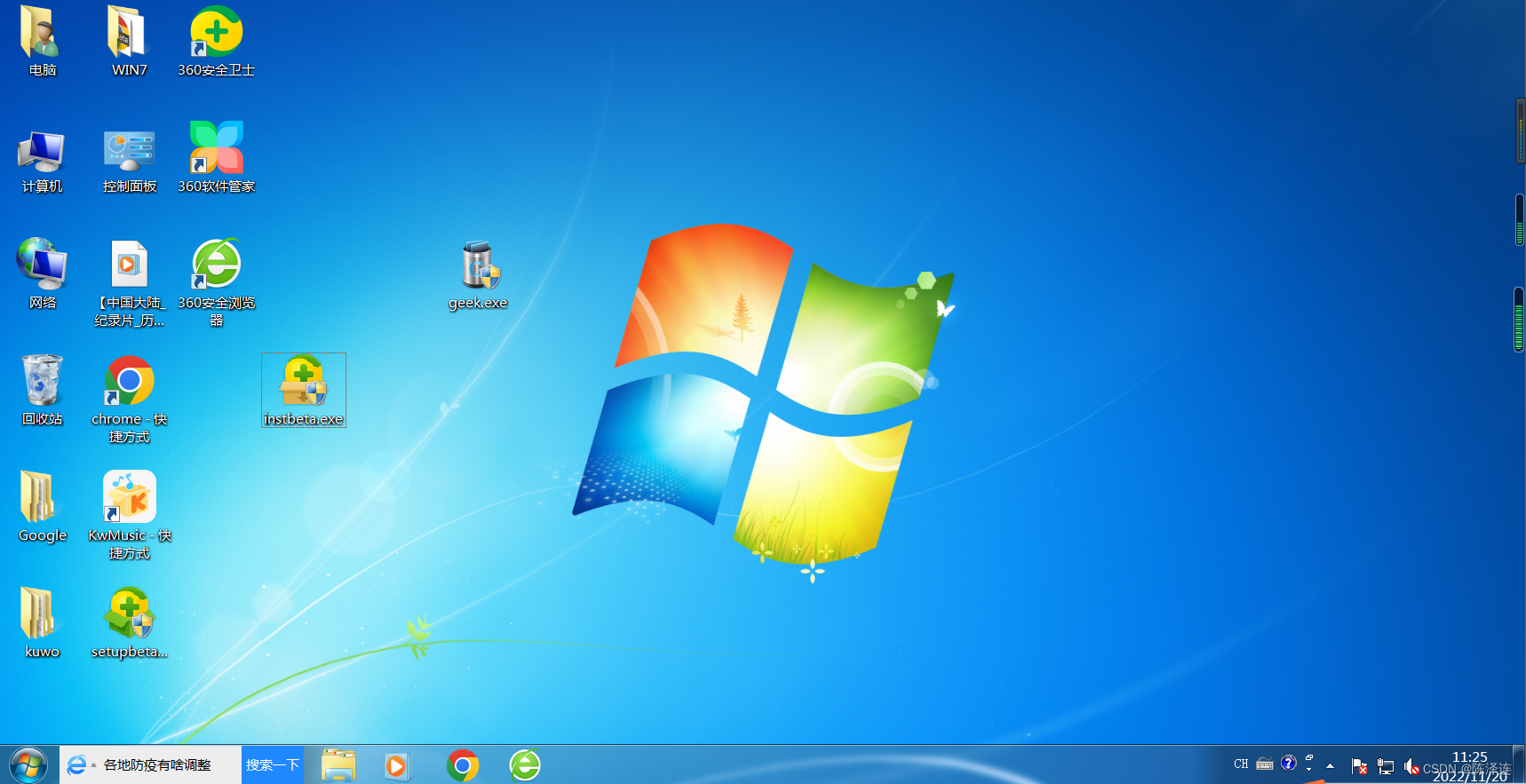Viewport: 1526px width, 784px height.
Task: Open the WIN7 folder icon
Action: (129, 41)
